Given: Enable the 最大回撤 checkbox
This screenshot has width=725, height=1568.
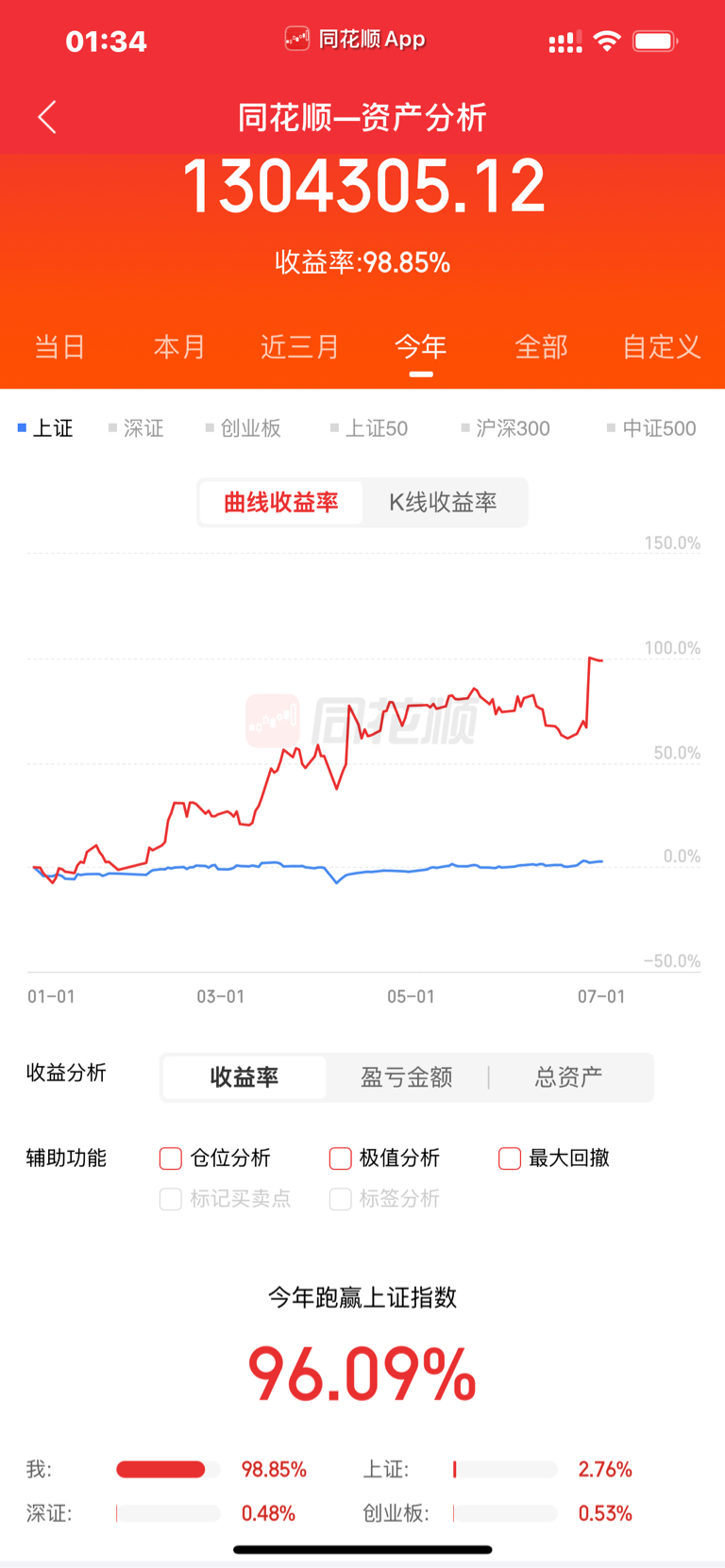Looking at the screenshot, I should point(510,1159).
